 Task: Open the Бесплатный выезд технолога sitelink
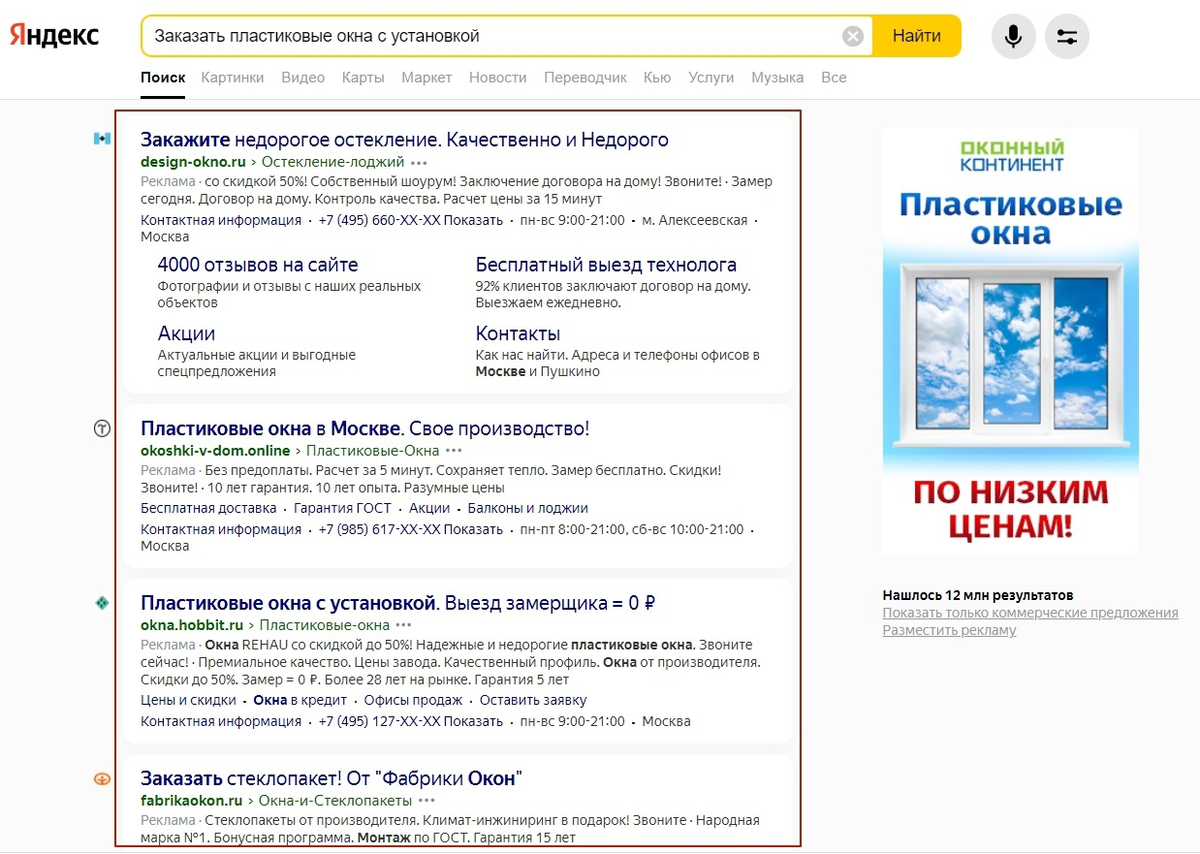[606, 265]
